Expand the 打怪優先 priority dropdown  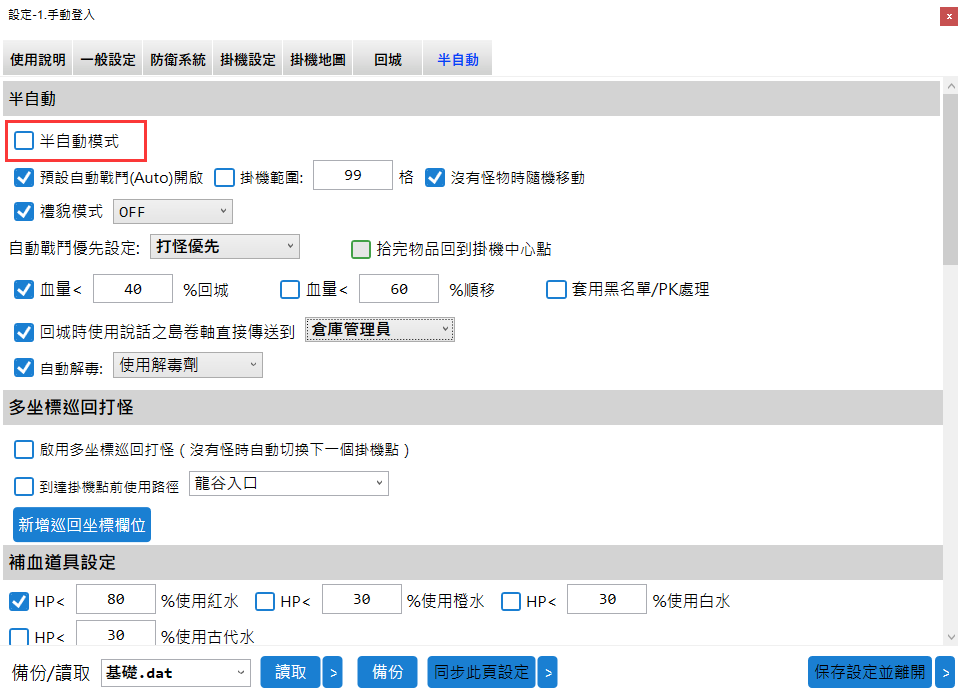225,246
